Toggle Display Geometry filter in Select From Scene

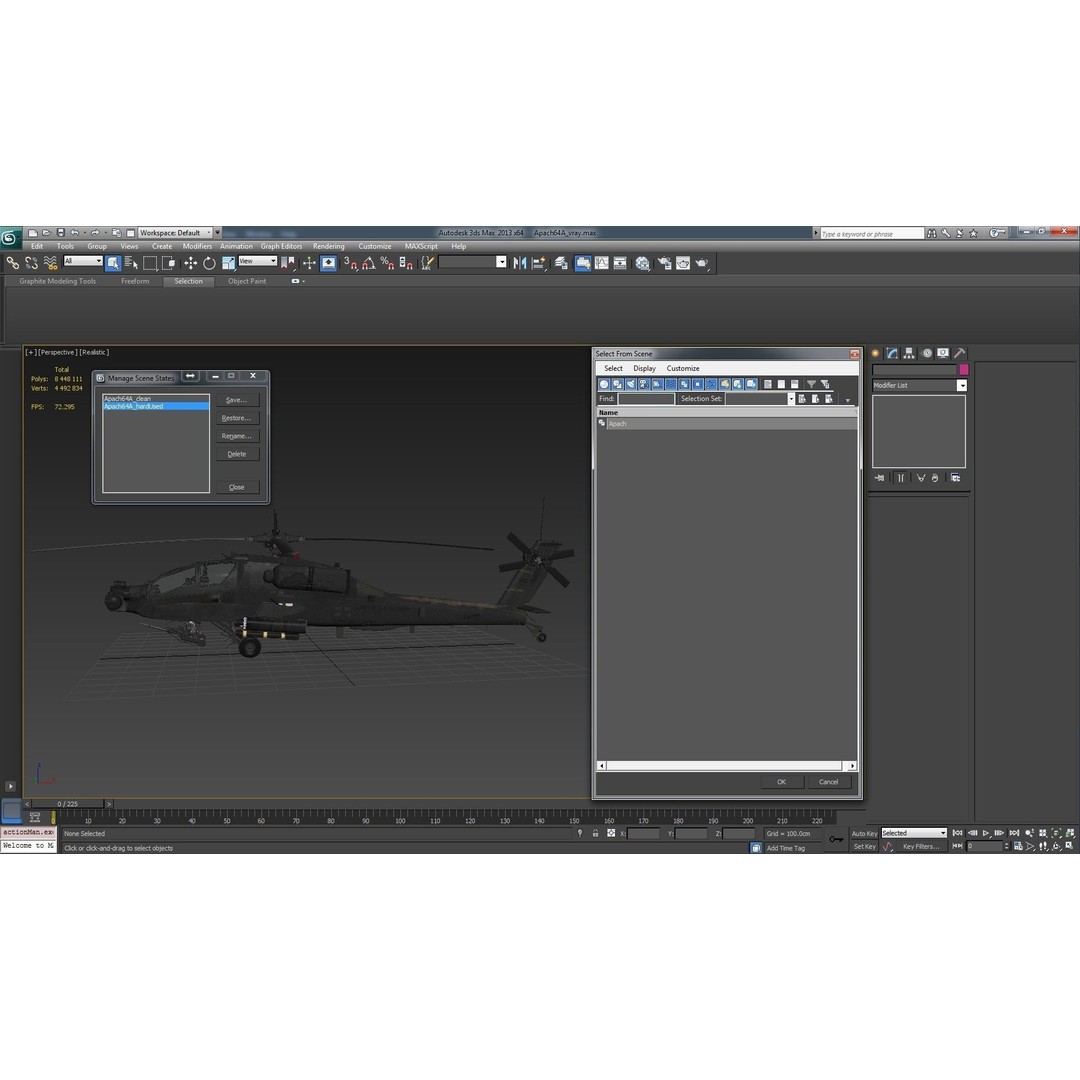coord(604,384)
